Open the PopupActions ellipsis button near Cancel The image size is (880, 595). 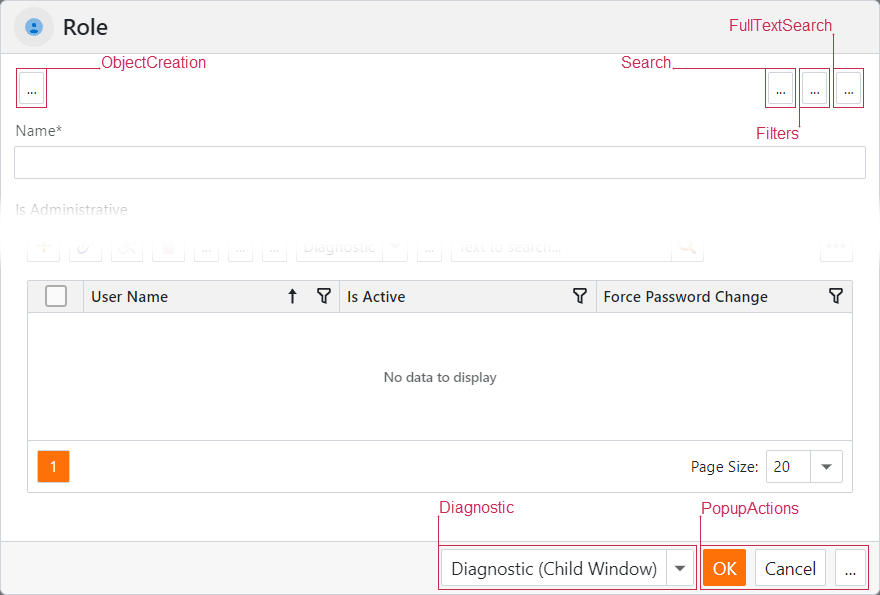pyautogui.click(x=850, y=568)
